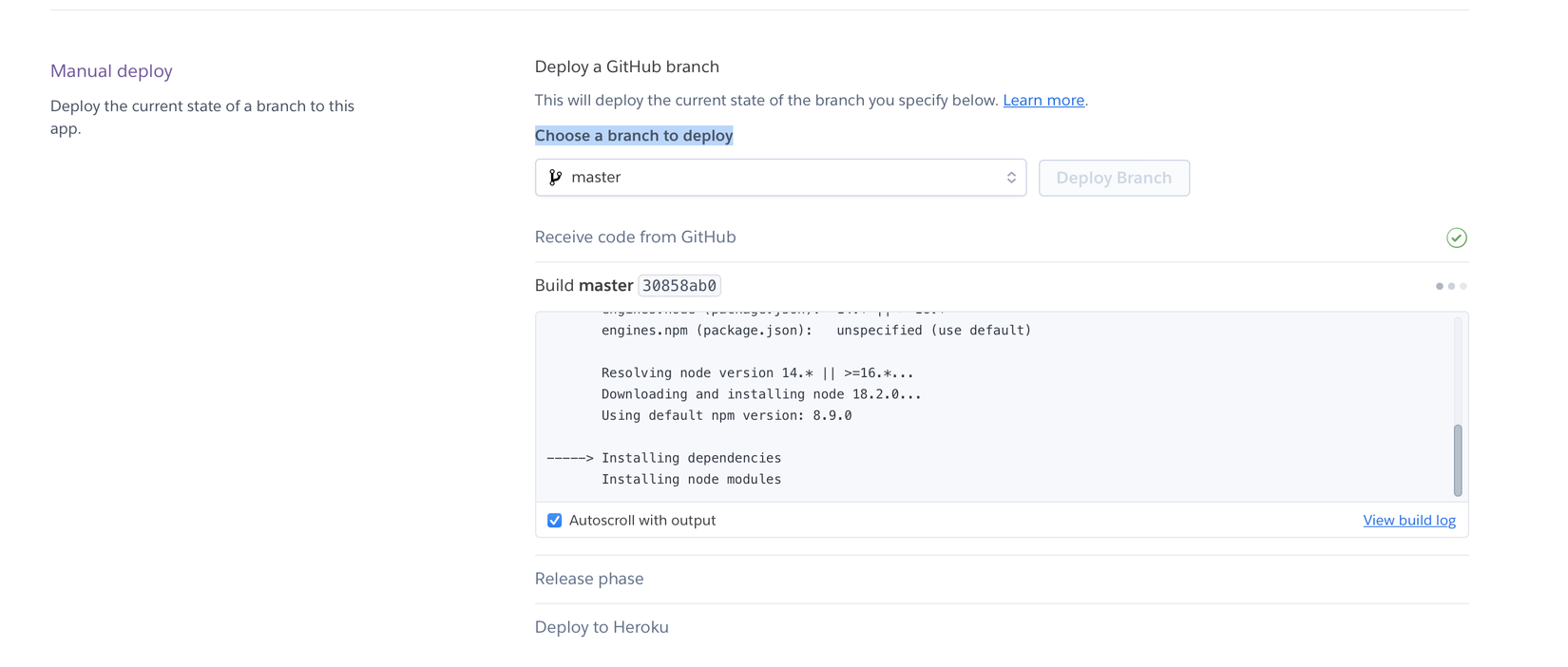Click the Autoscroll with output label text
The width and height of the screenshot is (1568, 667).
tap(641, 521)
